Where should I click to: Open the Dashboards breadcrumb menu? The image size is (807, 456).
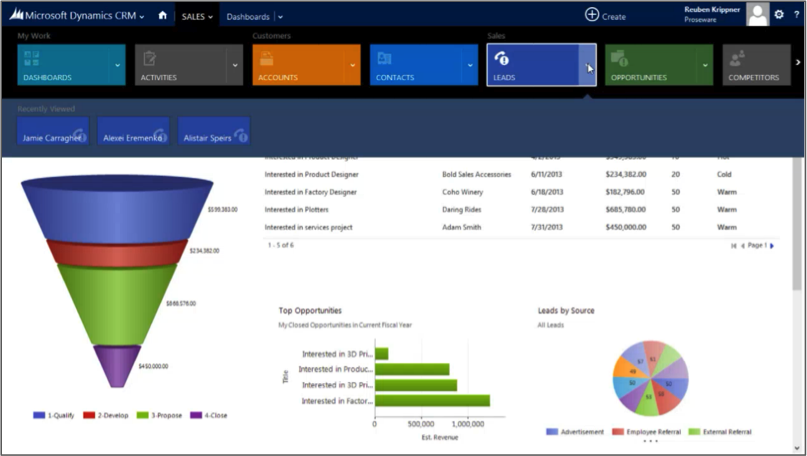(x=248, y=16)
